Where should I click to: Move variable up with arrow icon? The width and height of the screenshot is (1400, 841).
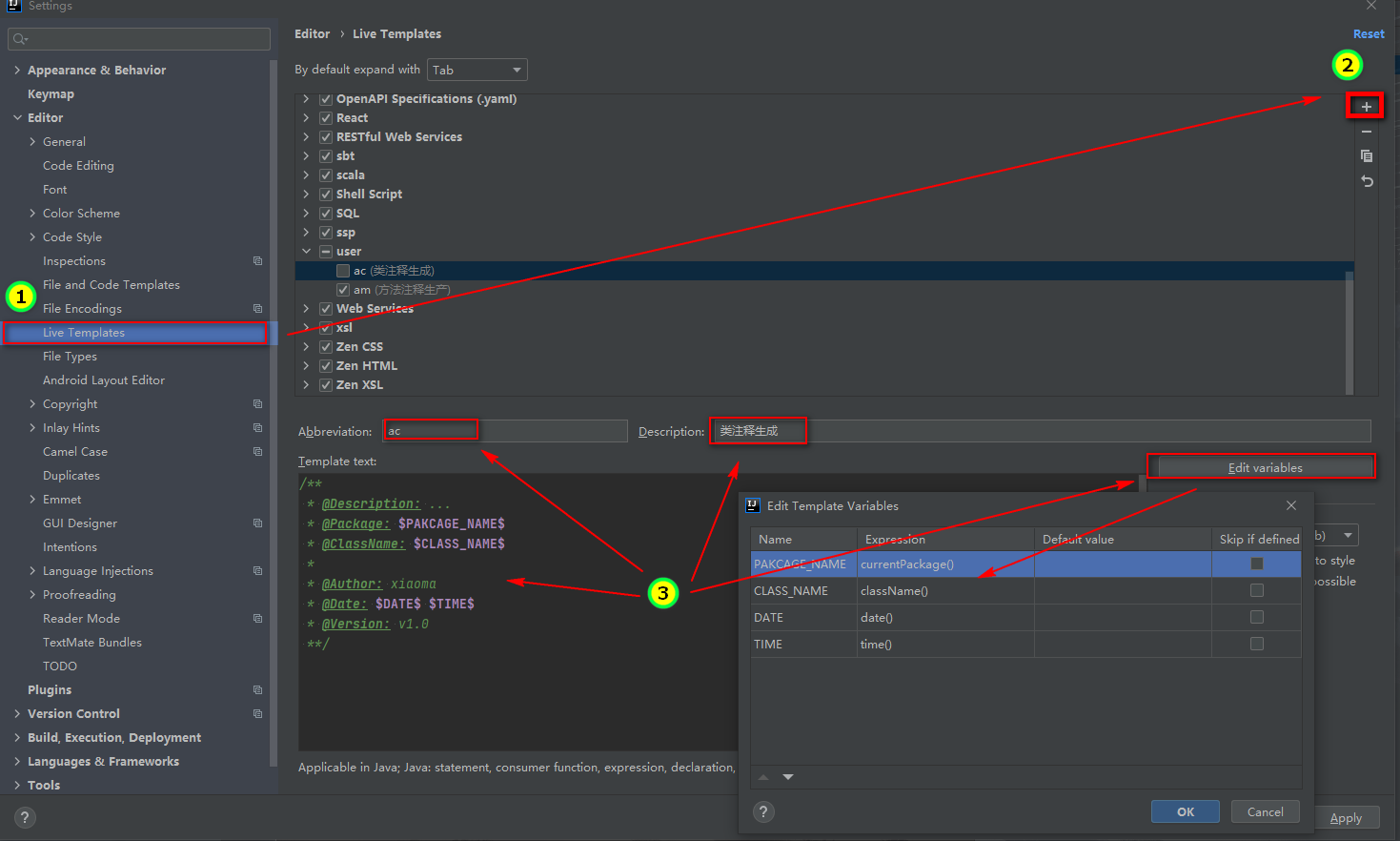tap(763, 777)
